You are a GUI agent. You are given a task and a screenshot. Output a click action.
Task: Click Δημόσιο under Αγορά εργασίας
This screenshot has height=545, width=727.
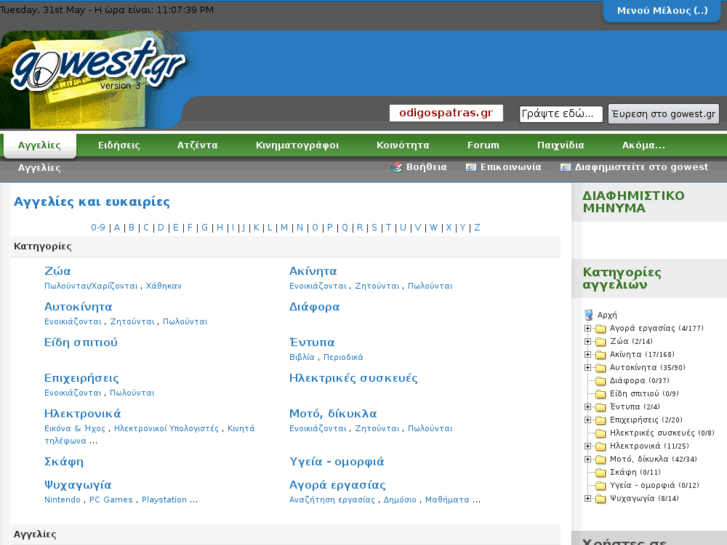[400, 500]
